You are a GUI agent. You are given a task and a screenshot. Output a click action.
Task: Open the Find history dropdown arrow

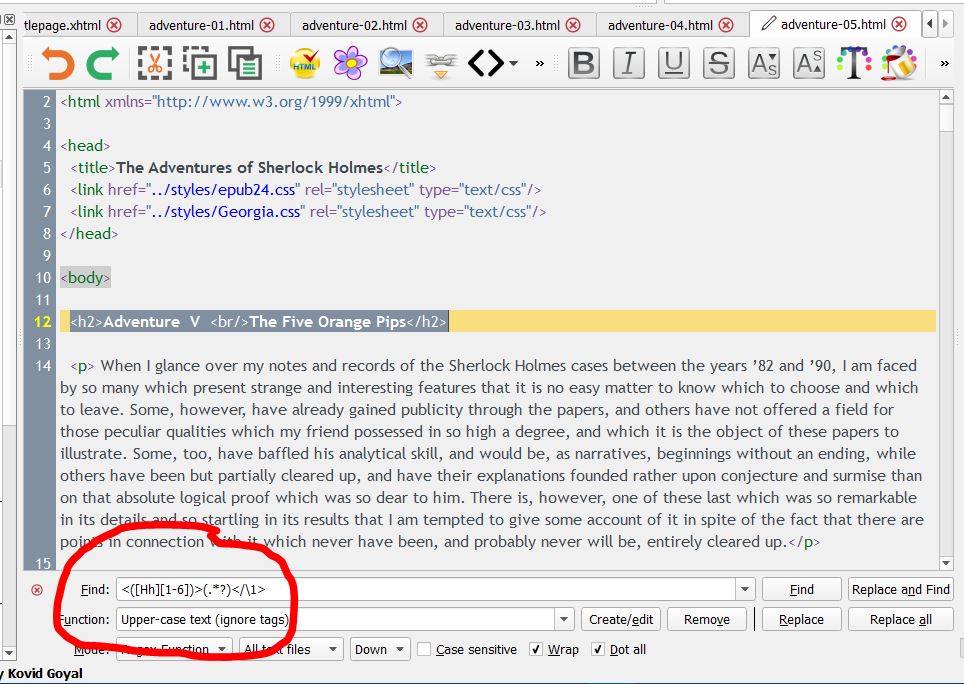point(745,589)
